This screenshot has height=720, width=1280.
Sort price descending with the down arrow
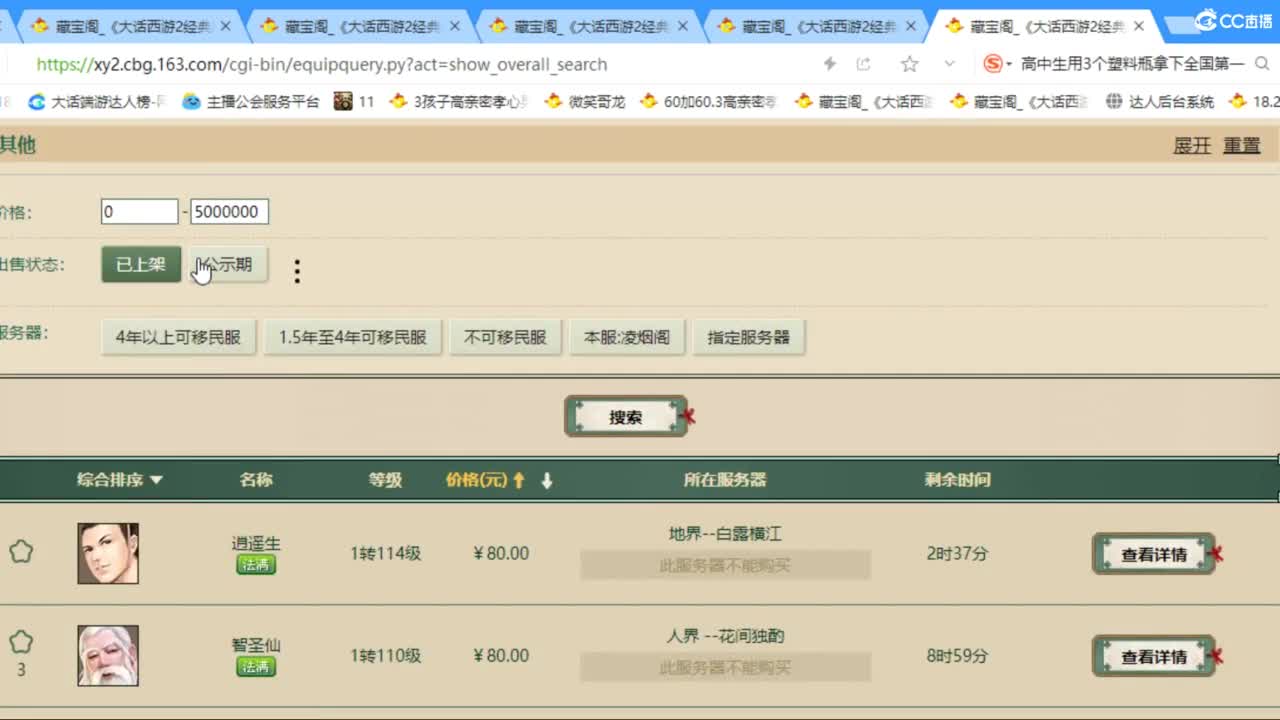click(x=546, y=480)
